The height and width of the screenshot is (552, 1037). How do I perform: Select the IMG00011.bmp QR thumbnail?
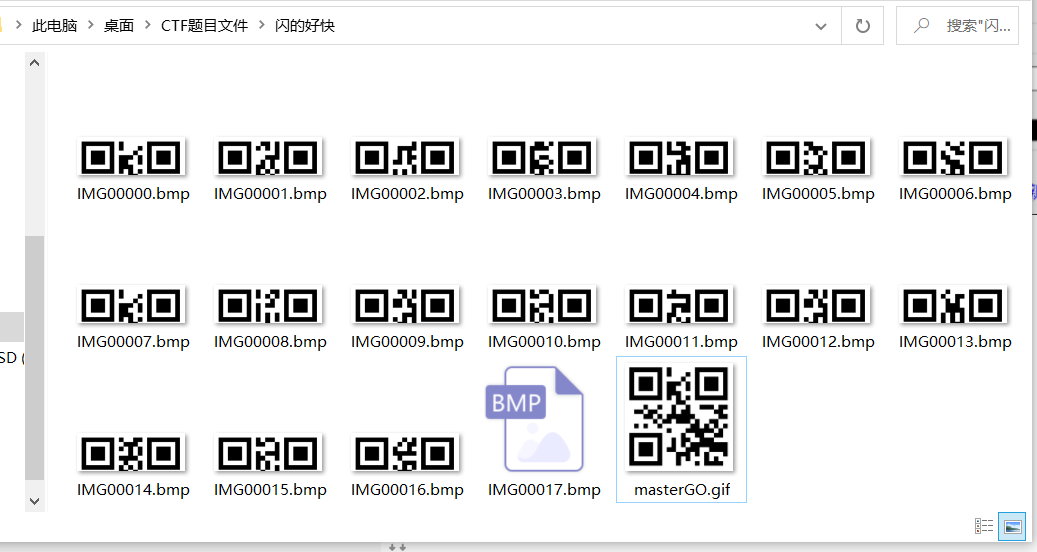point(679,305)
